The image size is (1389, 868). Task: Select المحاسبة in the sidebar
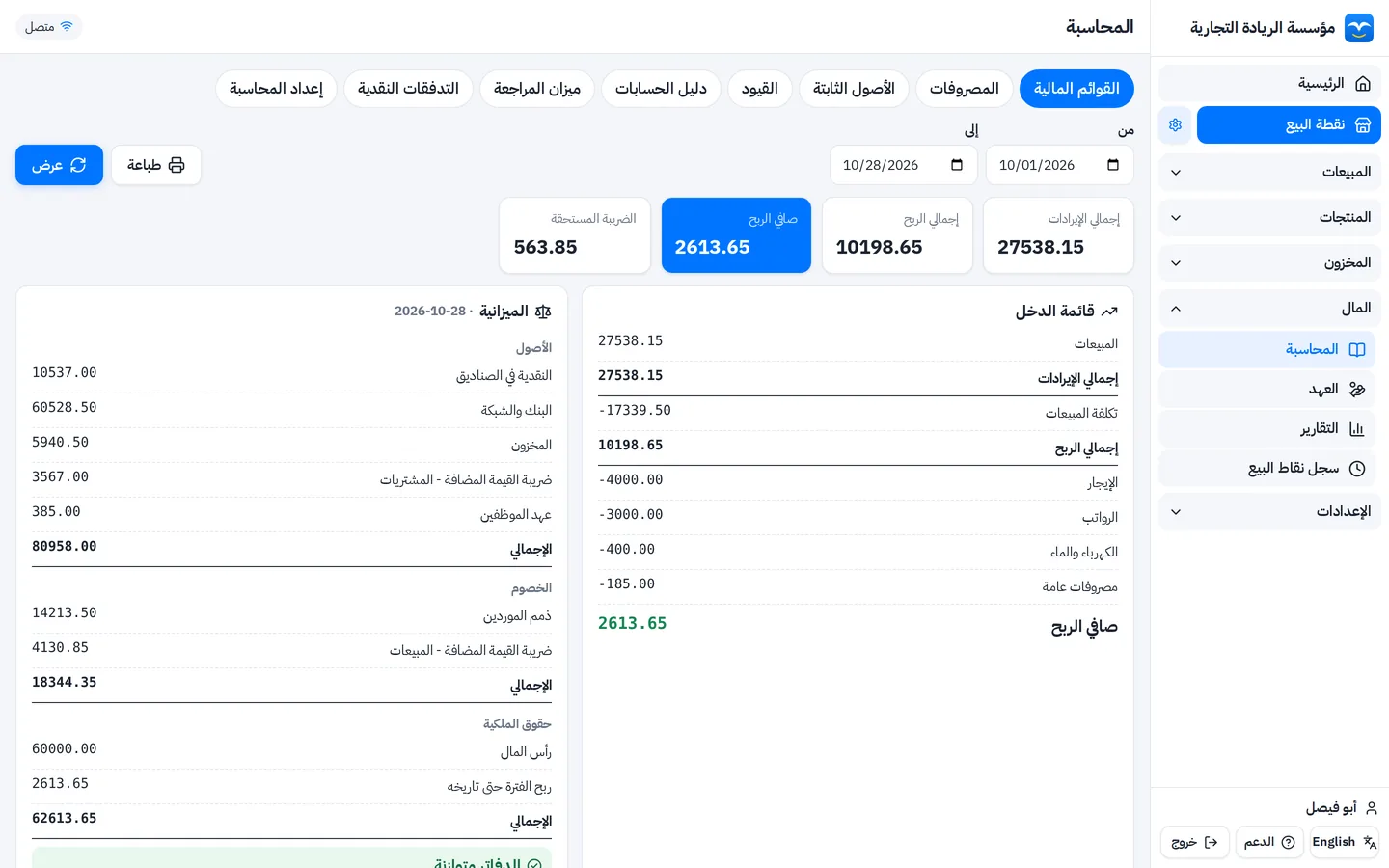point(1266,350)
